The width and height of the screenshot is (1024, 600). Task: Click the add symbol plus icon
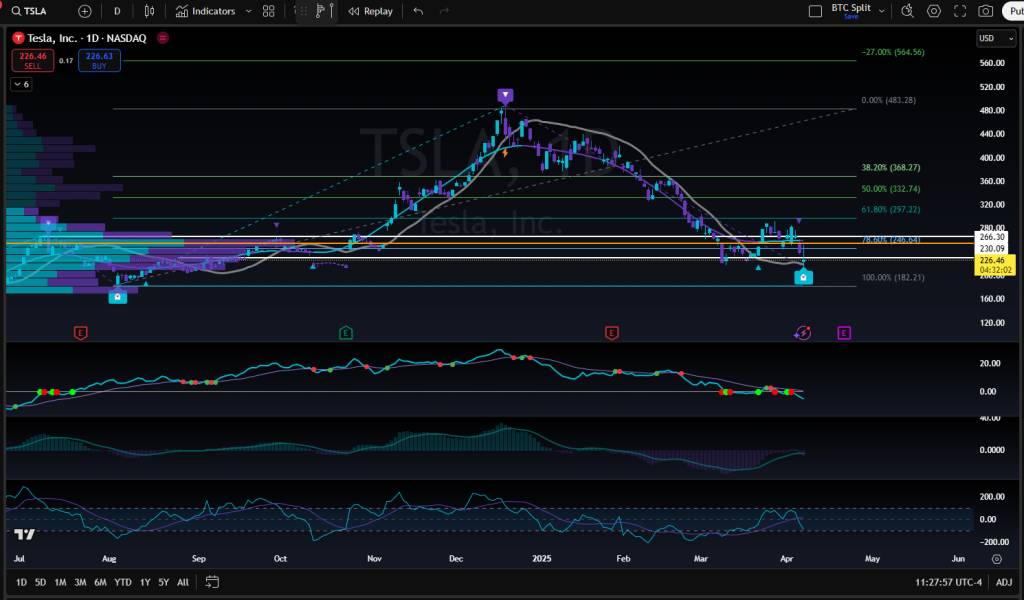click(84, 11)
